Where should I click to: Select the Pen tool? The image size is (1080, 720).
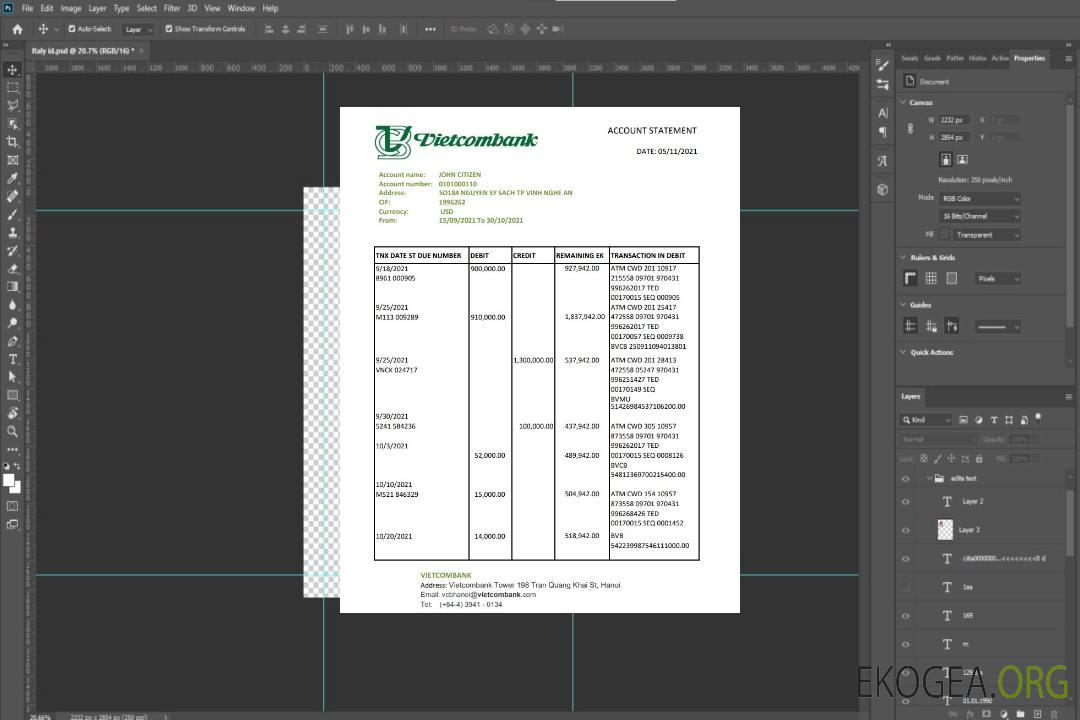point(12,341)
